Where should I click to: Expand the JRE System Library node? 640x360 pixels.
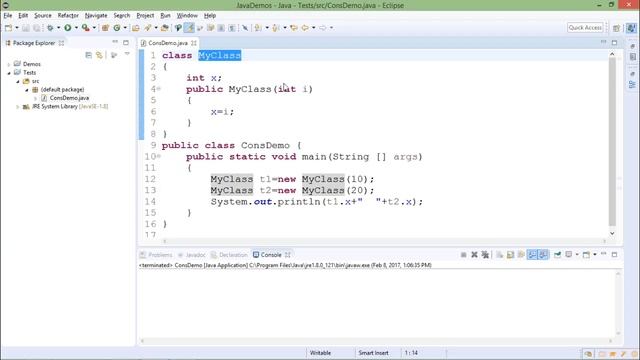[18, 107]
